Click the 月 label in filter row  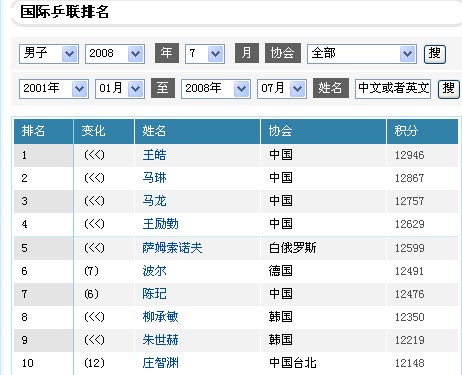(x=247, y=53)
